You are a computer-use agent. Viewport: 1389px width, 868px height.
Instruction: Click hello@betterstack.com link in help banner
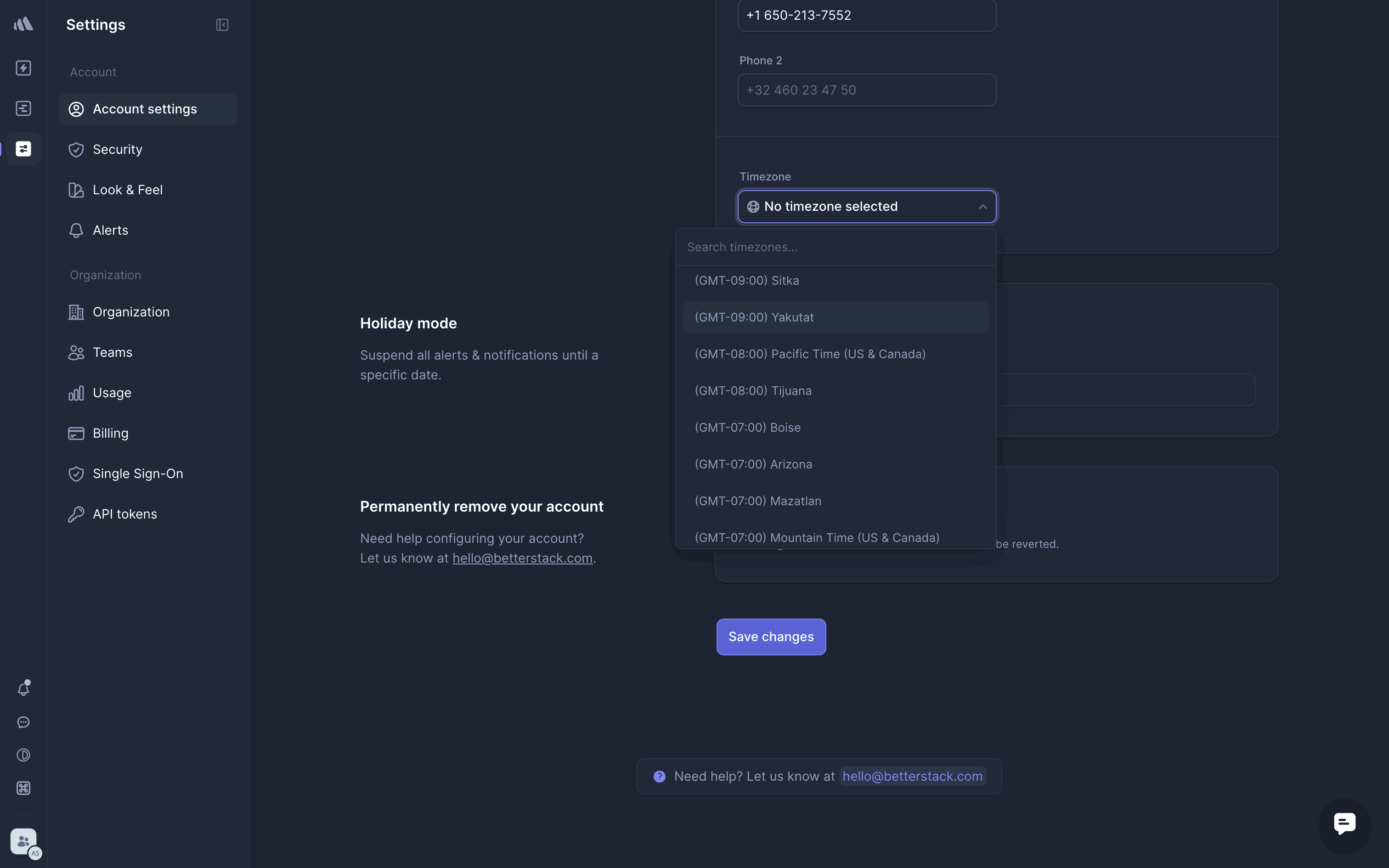912,776
